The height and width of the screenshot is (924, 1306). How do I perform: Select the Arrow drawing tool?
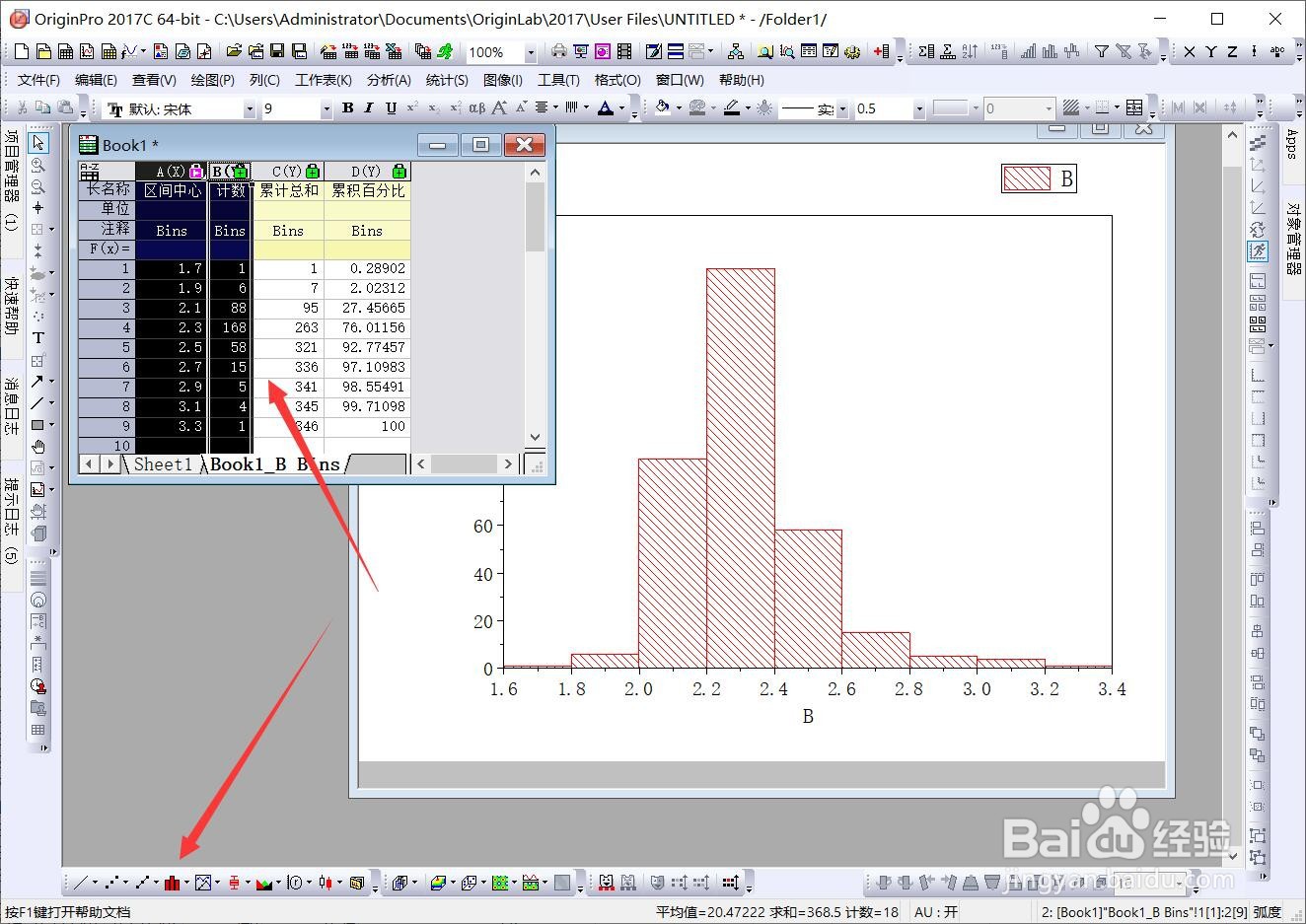coord(37,381)
